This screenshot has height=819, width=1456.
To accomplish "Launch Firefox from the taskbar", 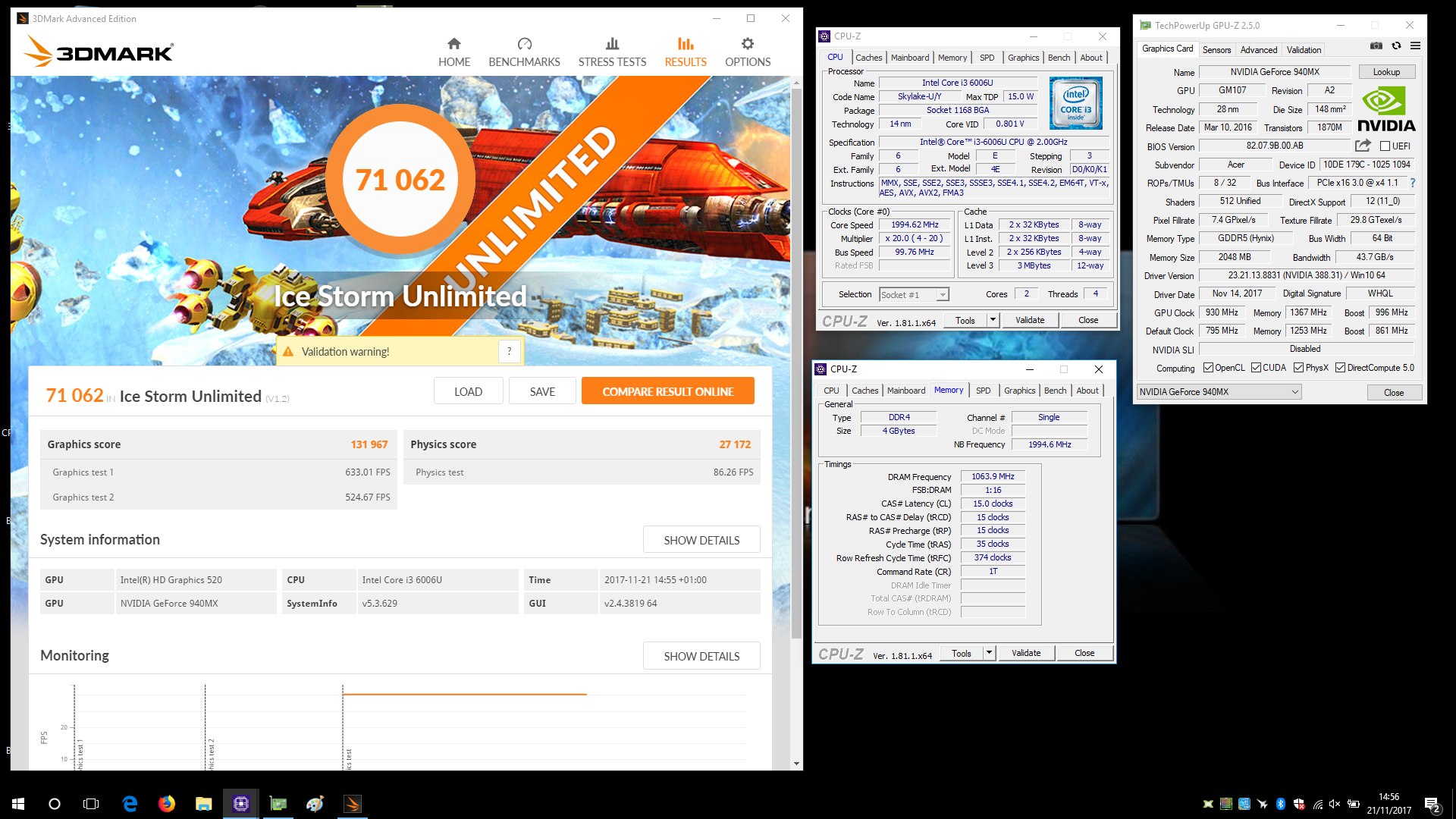I will 167,804.
